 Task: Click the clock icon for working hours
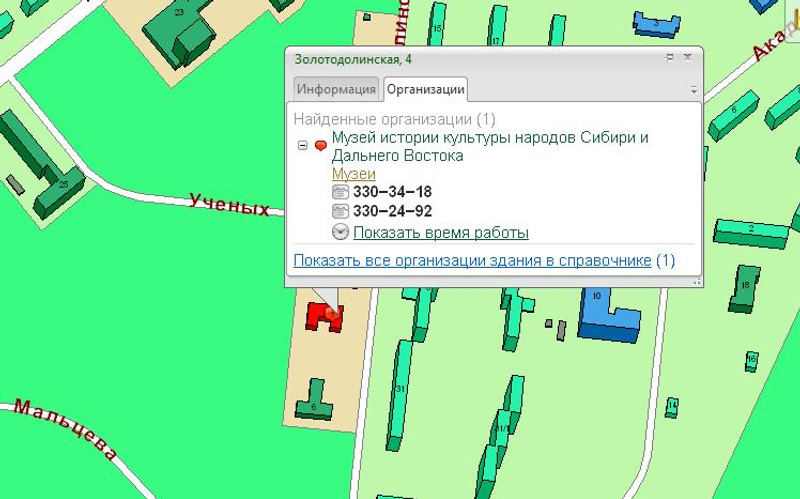click(340, 232)
